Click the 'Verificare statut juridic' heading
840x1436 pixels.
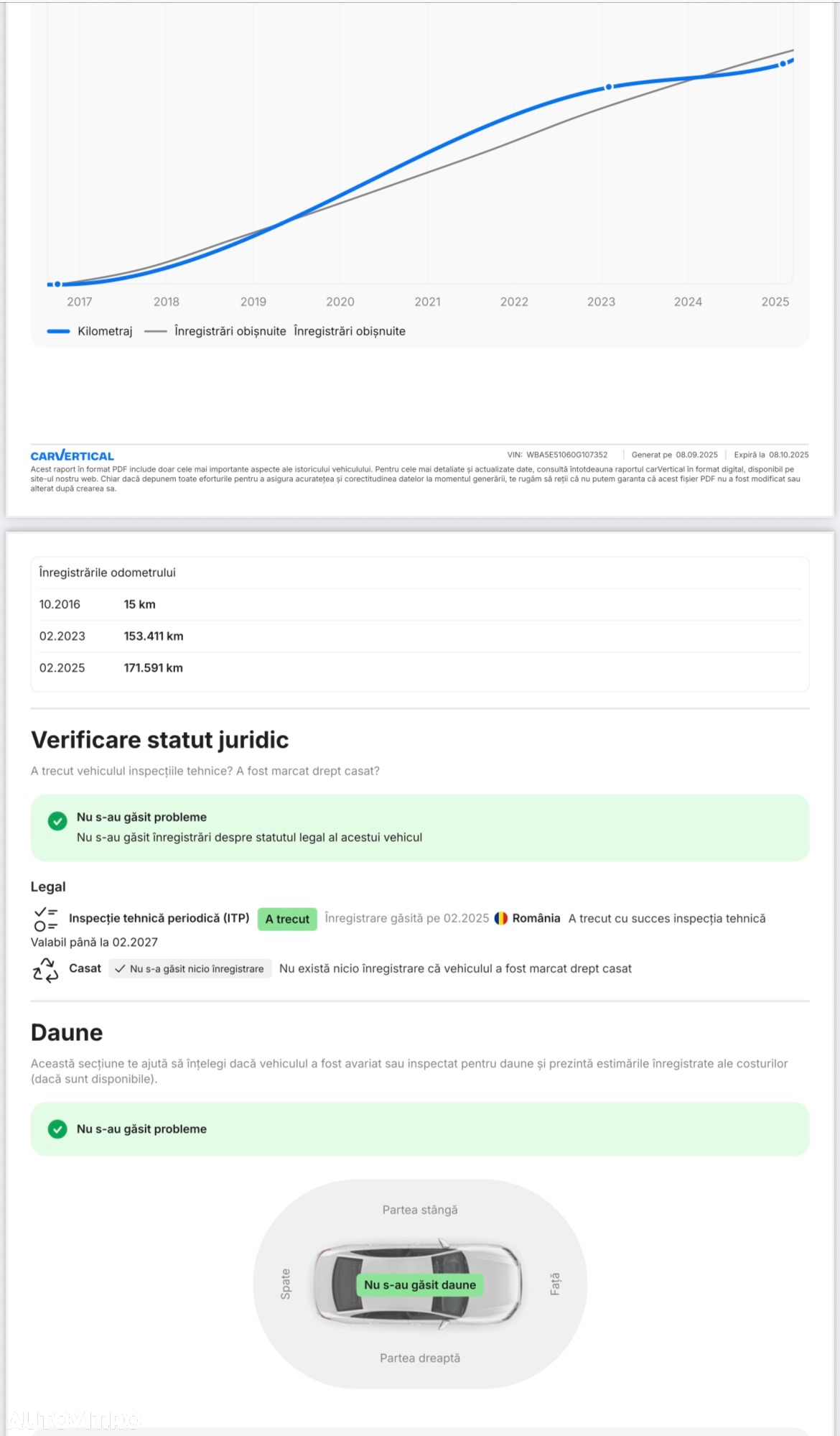click(x=159, y=740)
